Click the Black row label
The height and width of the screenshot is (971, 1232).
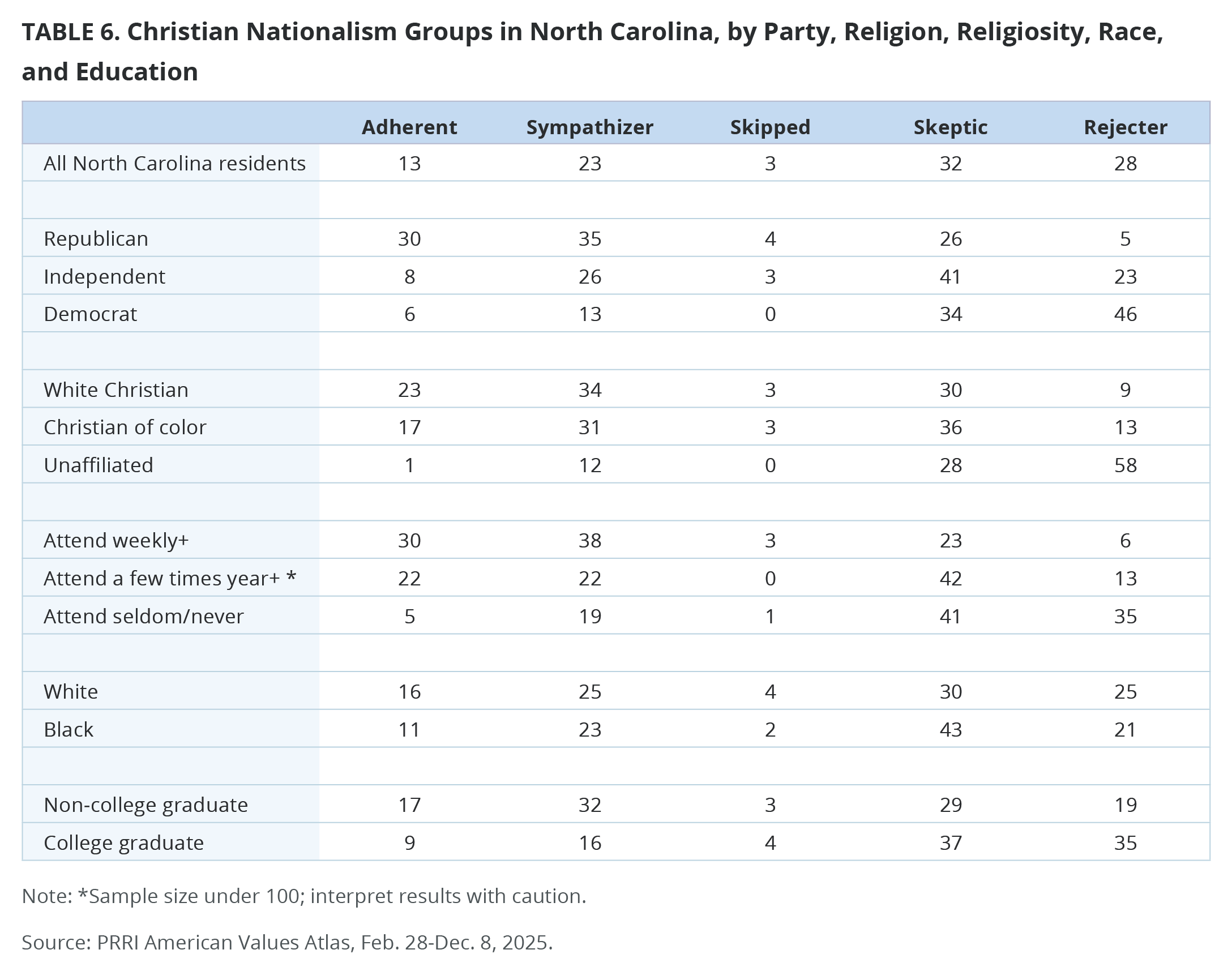(x=68, y=729)
